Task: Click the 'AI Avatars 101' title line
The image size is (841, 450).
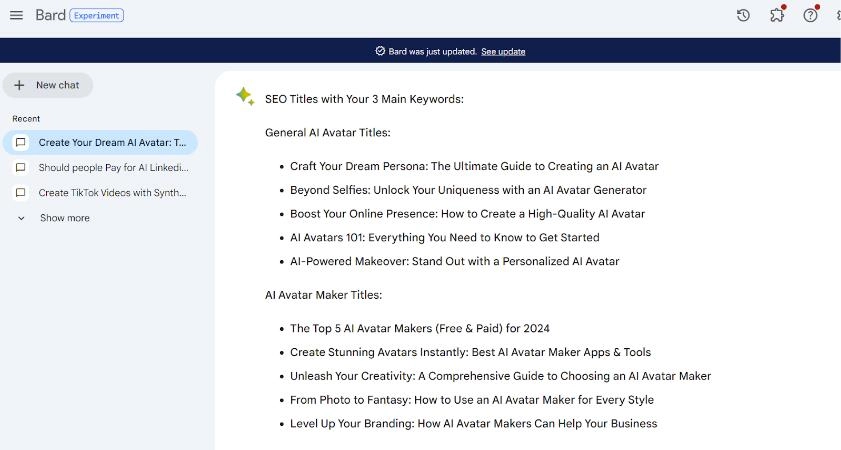Action: 444,237
